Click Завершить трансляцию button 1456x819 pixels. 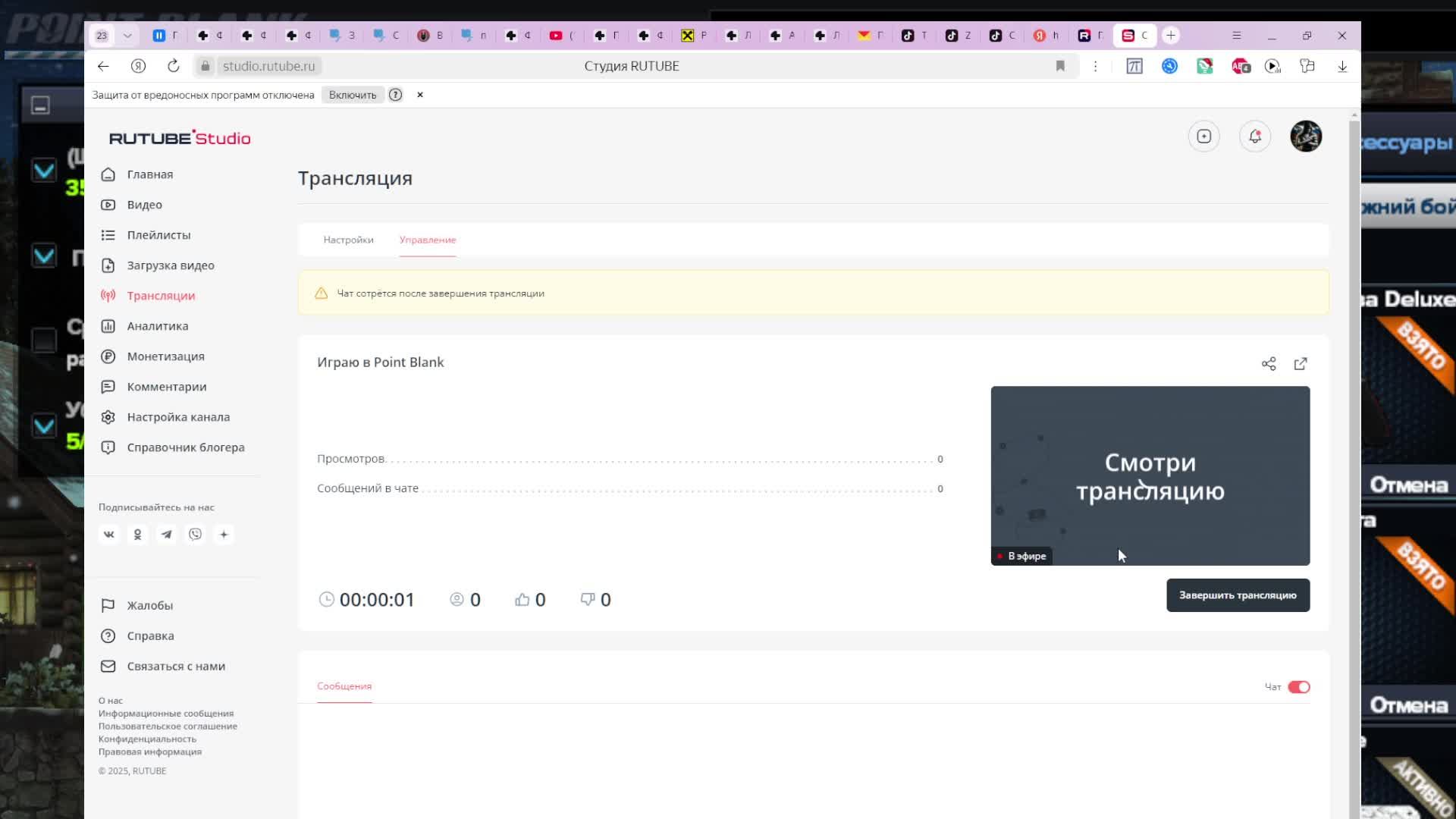[x=1237, y=595]
